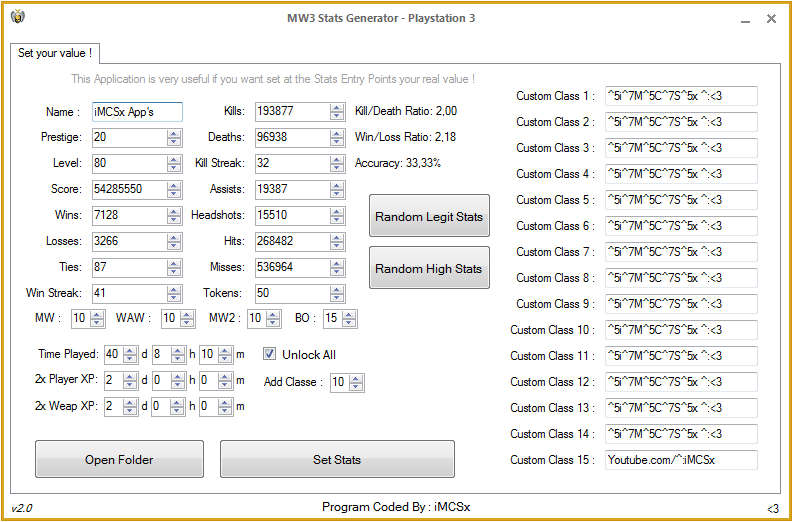Click the Open Folder button

tap(119, 459)
